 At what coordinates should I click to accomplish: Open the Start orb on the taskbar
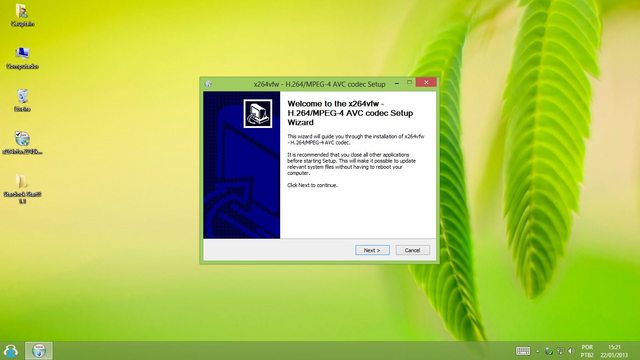[11, 351]
